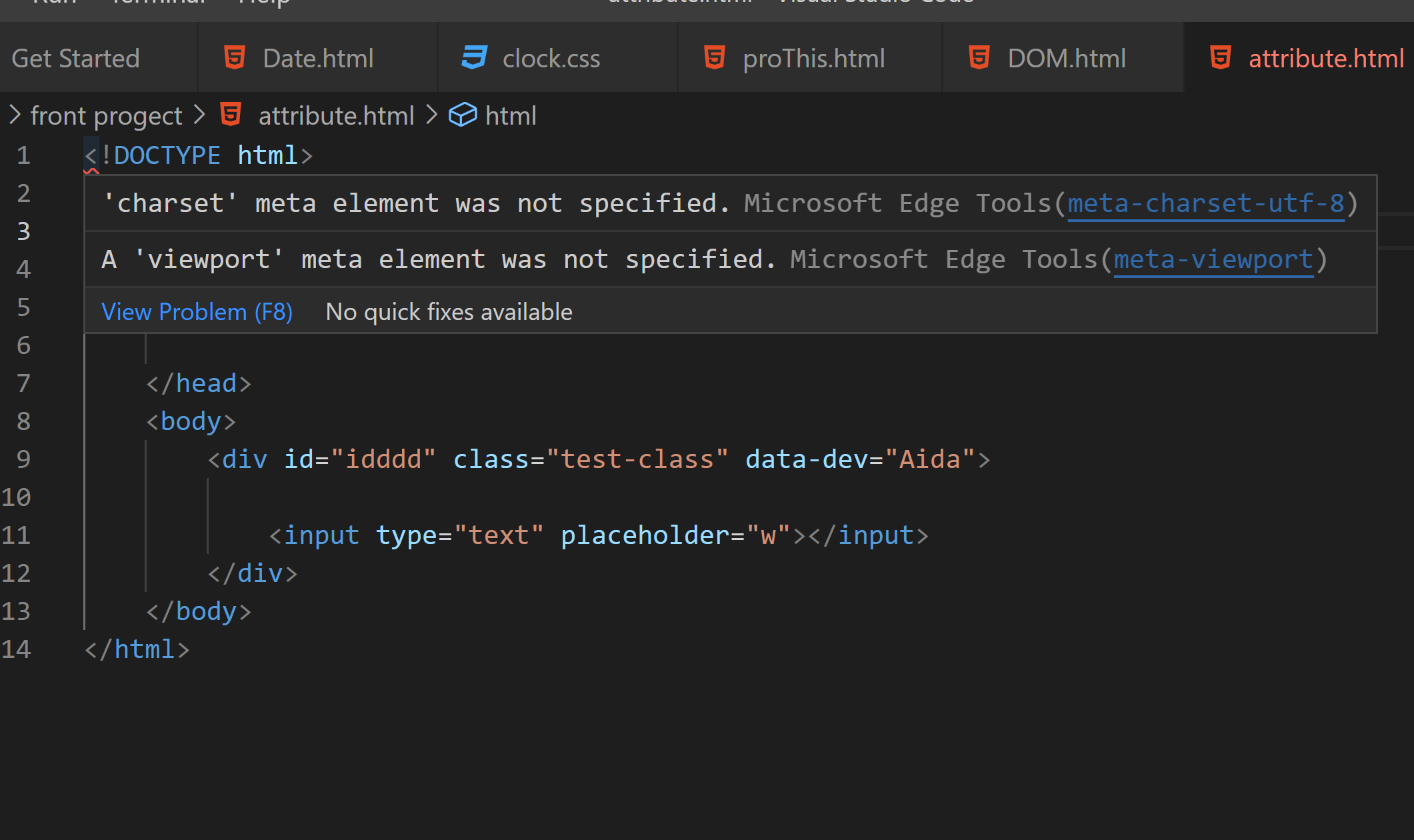Viewport: 1414px width, 840px height.
Task: Expand the chevron before html breadcrumb symbol
Action: (x=431, y=115)
